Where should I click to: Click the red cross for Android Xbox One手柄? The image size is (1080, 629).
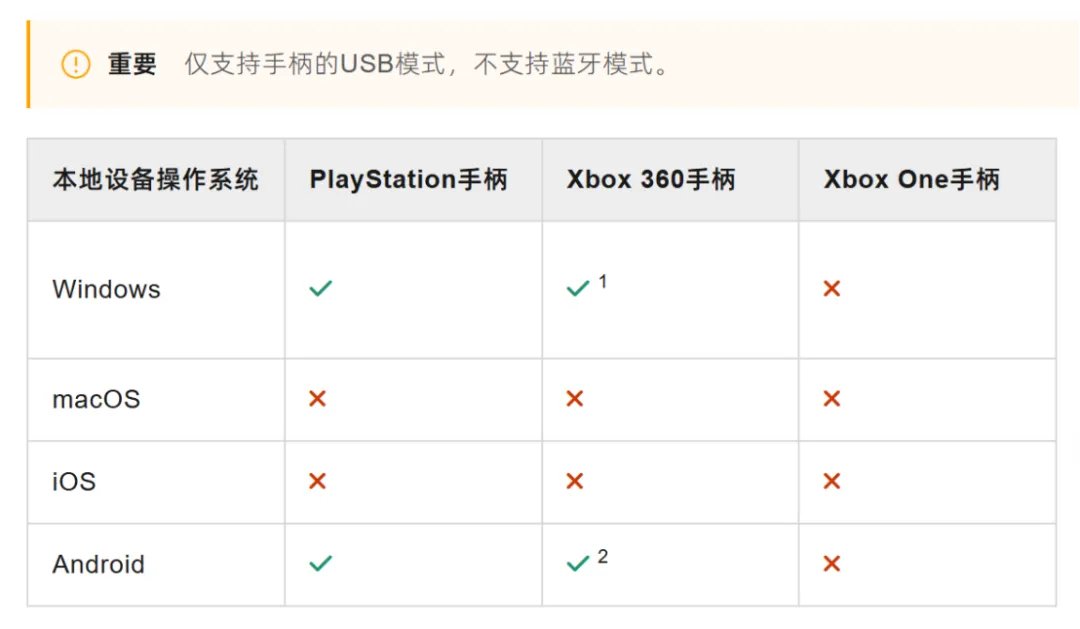coord(832,564)
